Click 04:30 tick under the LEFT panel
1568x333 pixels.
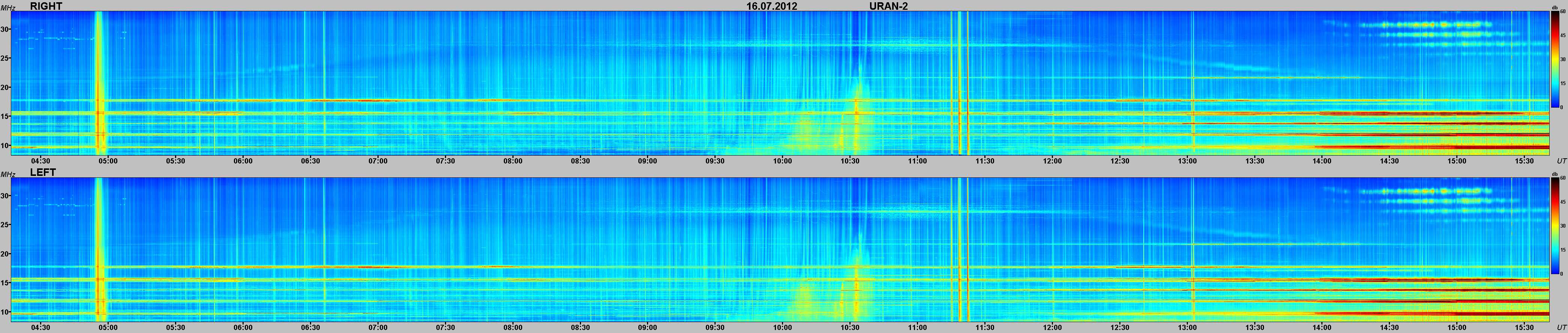(41, 327)
